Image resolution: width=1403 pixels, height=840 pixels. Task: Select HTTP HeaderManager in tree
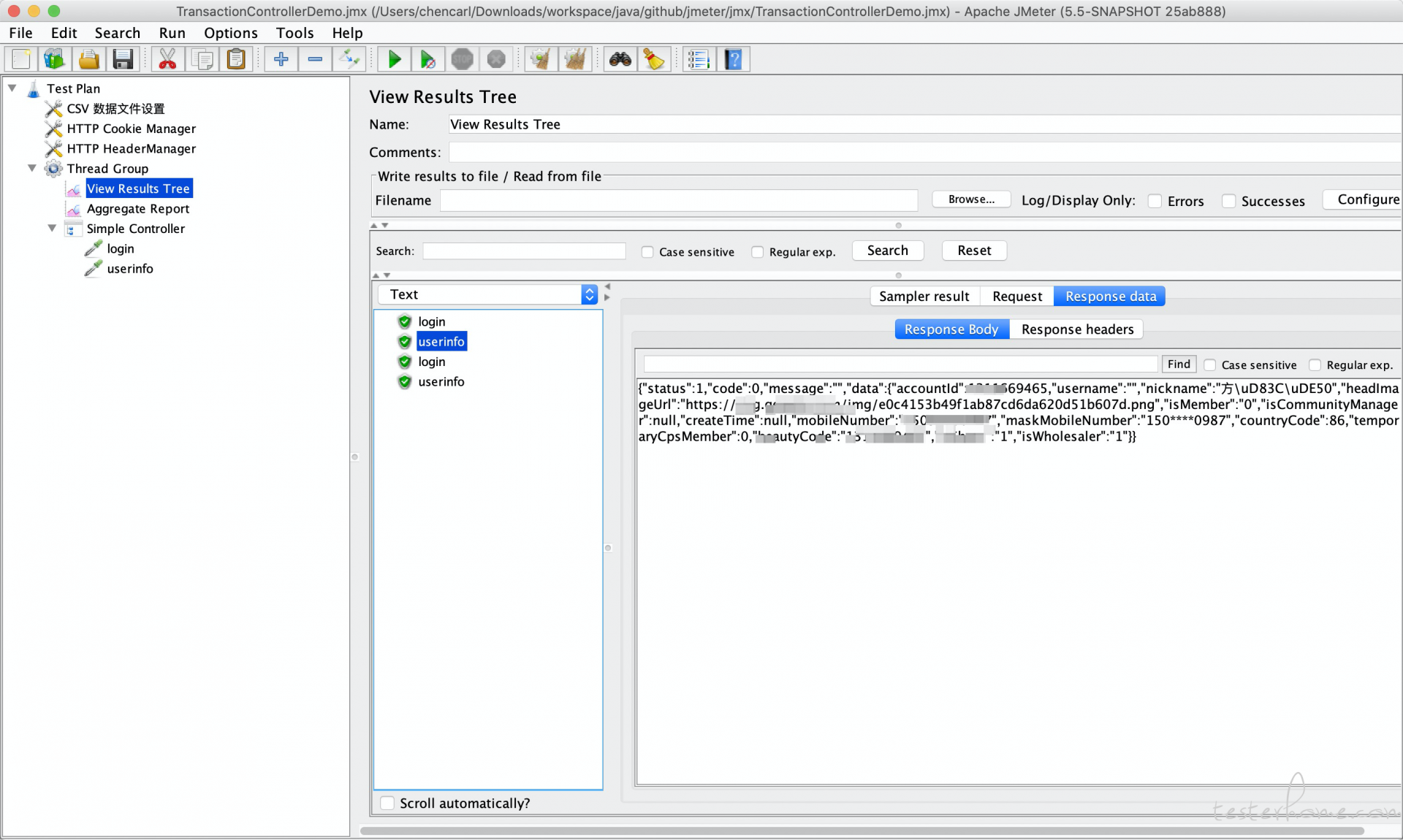tap(132, 149)
